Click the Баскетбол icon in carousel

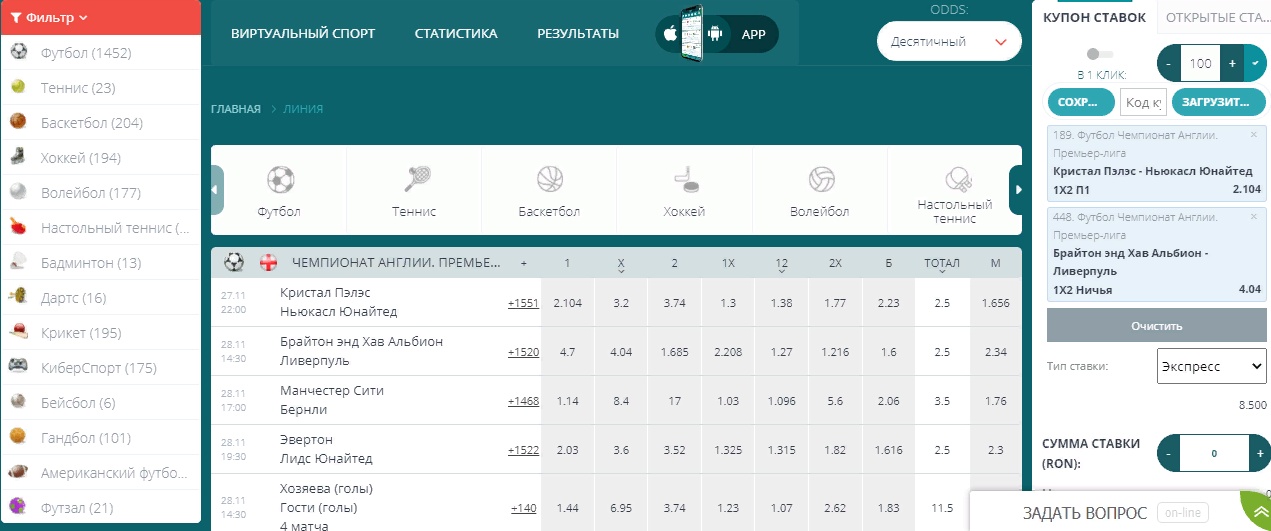(550, 180)
